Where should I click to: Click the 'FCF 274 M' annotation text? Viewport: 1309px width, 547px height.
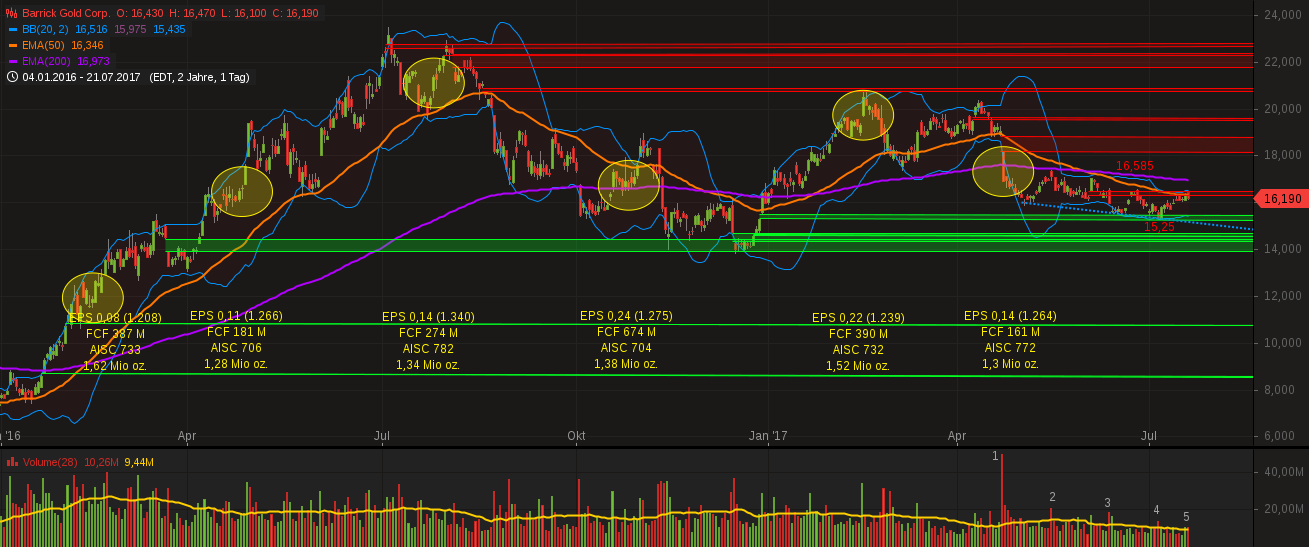pos(428,333)
